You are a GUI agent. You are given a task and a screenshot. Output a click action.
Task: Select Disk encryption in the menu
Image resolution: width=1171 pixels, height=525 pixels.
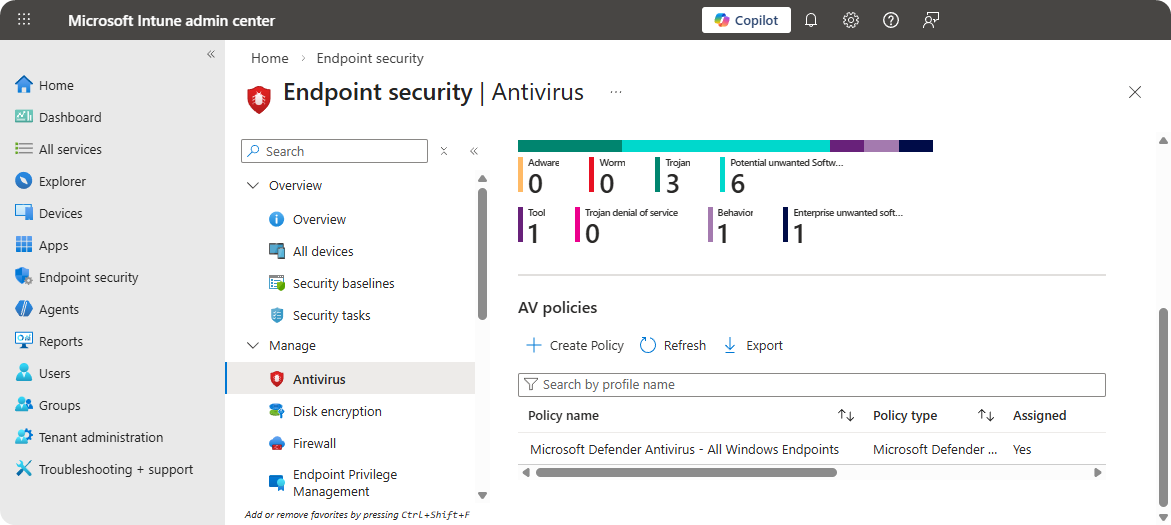tap(337, 411)
